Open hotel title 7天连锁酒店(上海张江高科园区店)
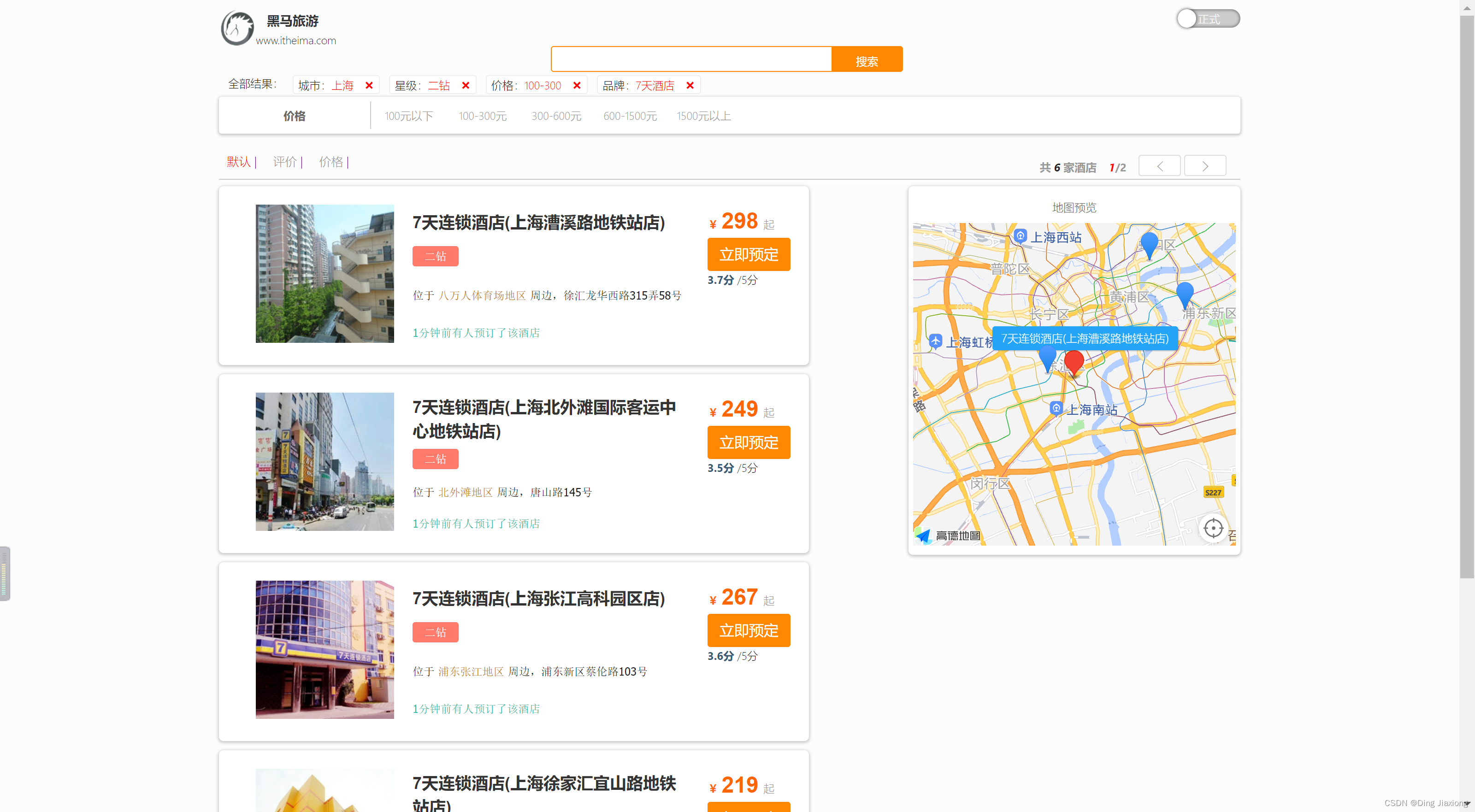This screenshot has height=812, width=1475. point(539,599)
